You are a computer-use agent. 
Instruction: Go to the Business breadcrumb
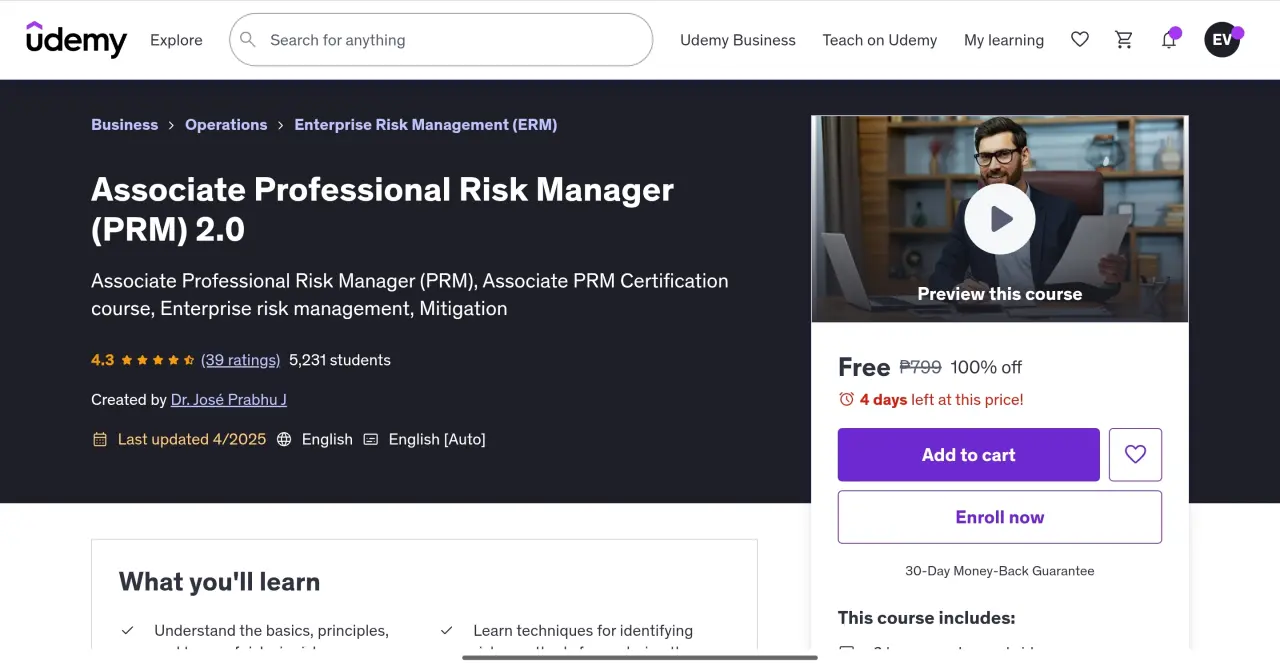(124, 125)
